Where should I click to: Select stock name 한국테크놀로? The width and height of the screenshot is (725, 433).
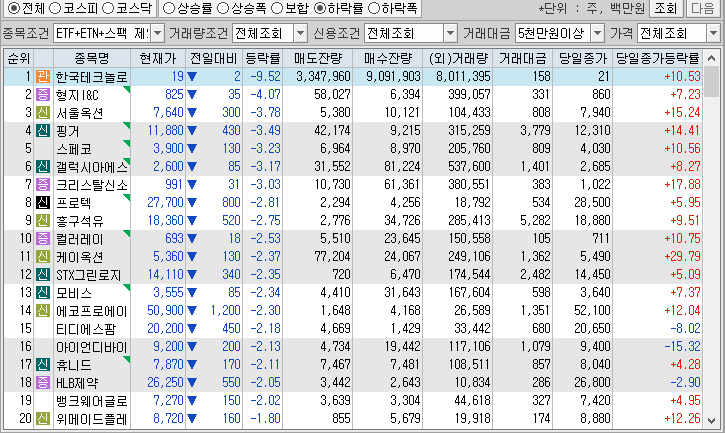92,77
